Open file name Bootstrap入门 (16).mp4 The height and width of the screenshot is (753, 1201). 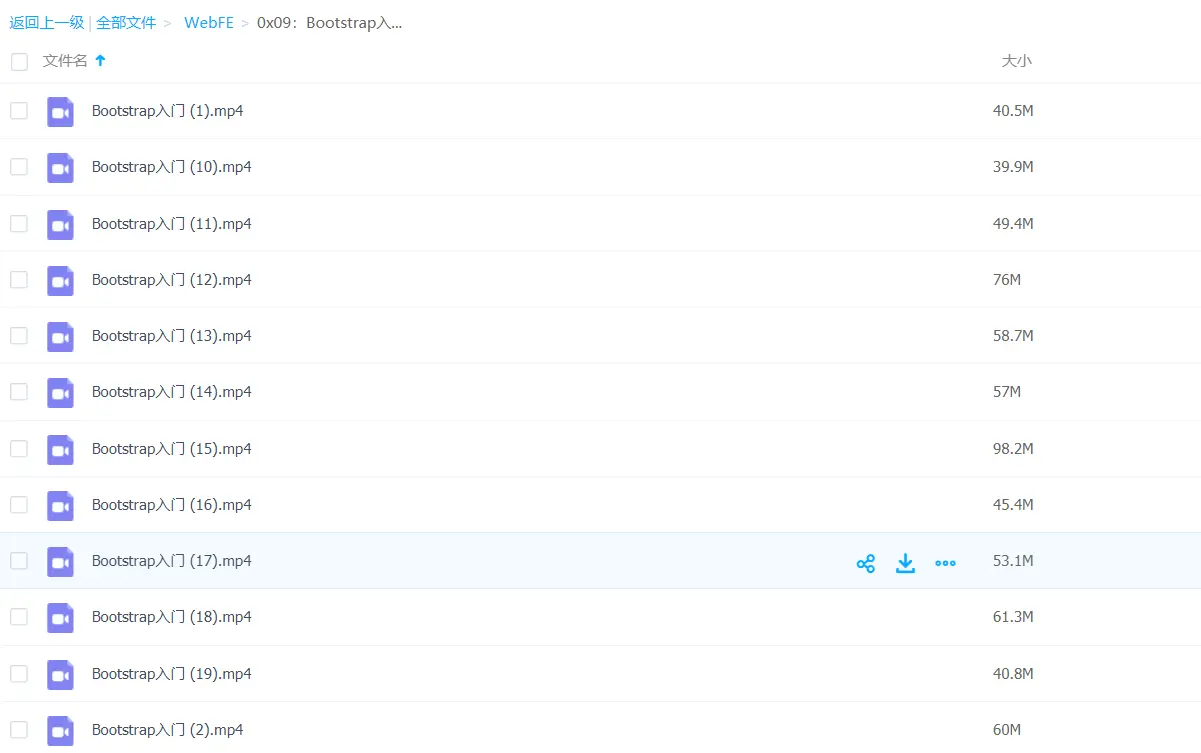pyautogui.click(x=171, y=505)
